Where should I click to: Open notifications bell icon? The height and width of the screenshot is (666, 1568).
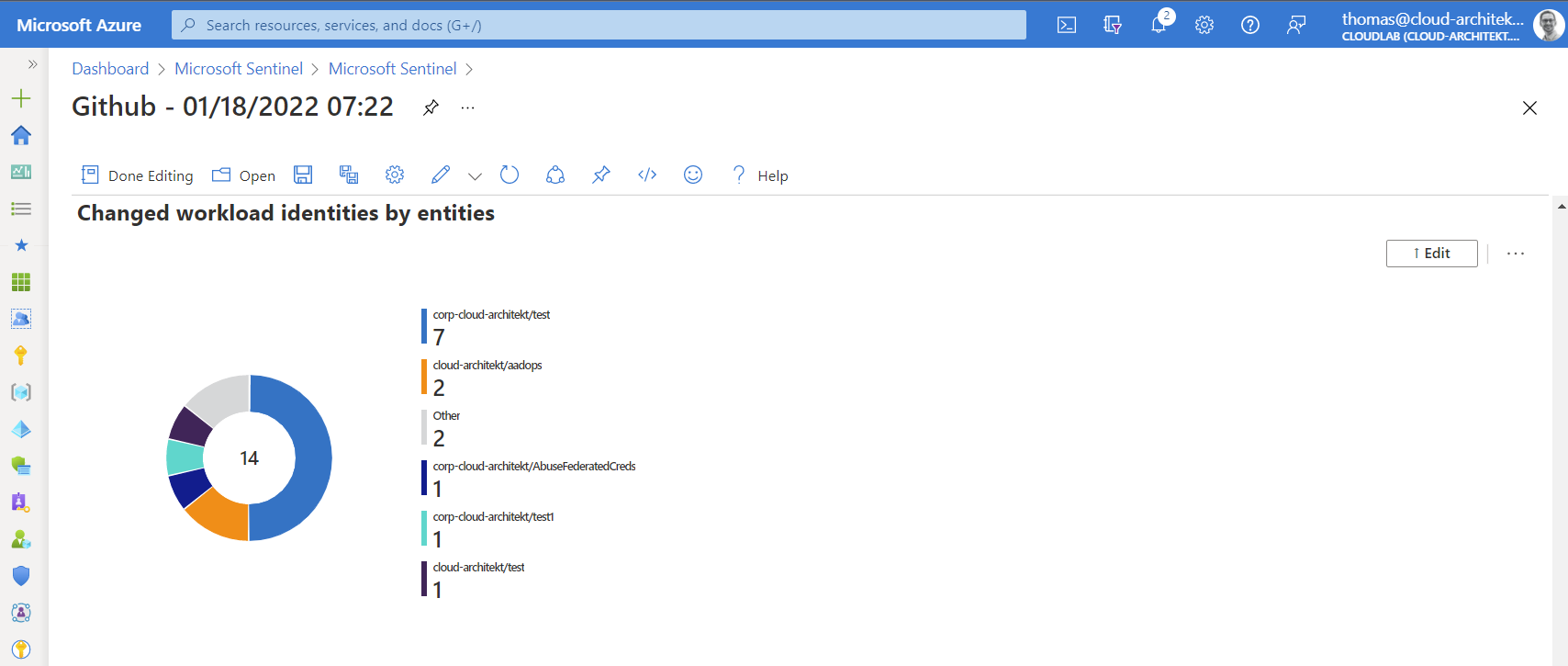[x=1159, y=25]
